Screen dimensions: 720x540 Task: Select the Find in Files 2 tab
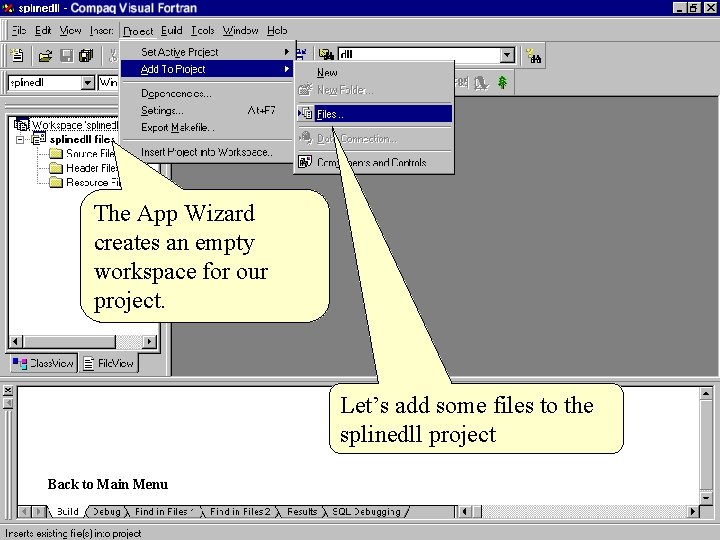tap(240, 512)
